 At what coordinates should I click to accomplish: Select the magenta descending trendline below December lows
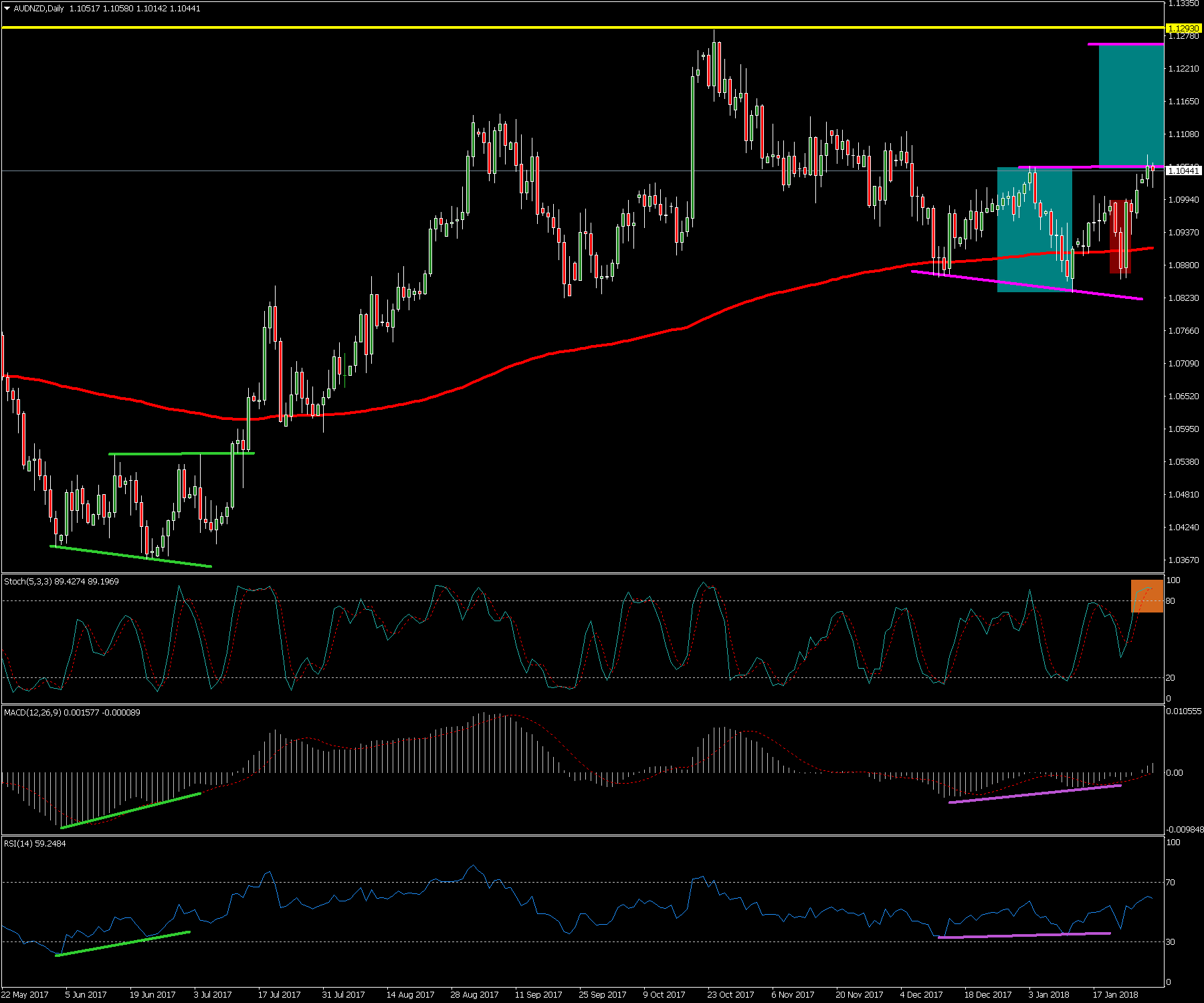1027,286
